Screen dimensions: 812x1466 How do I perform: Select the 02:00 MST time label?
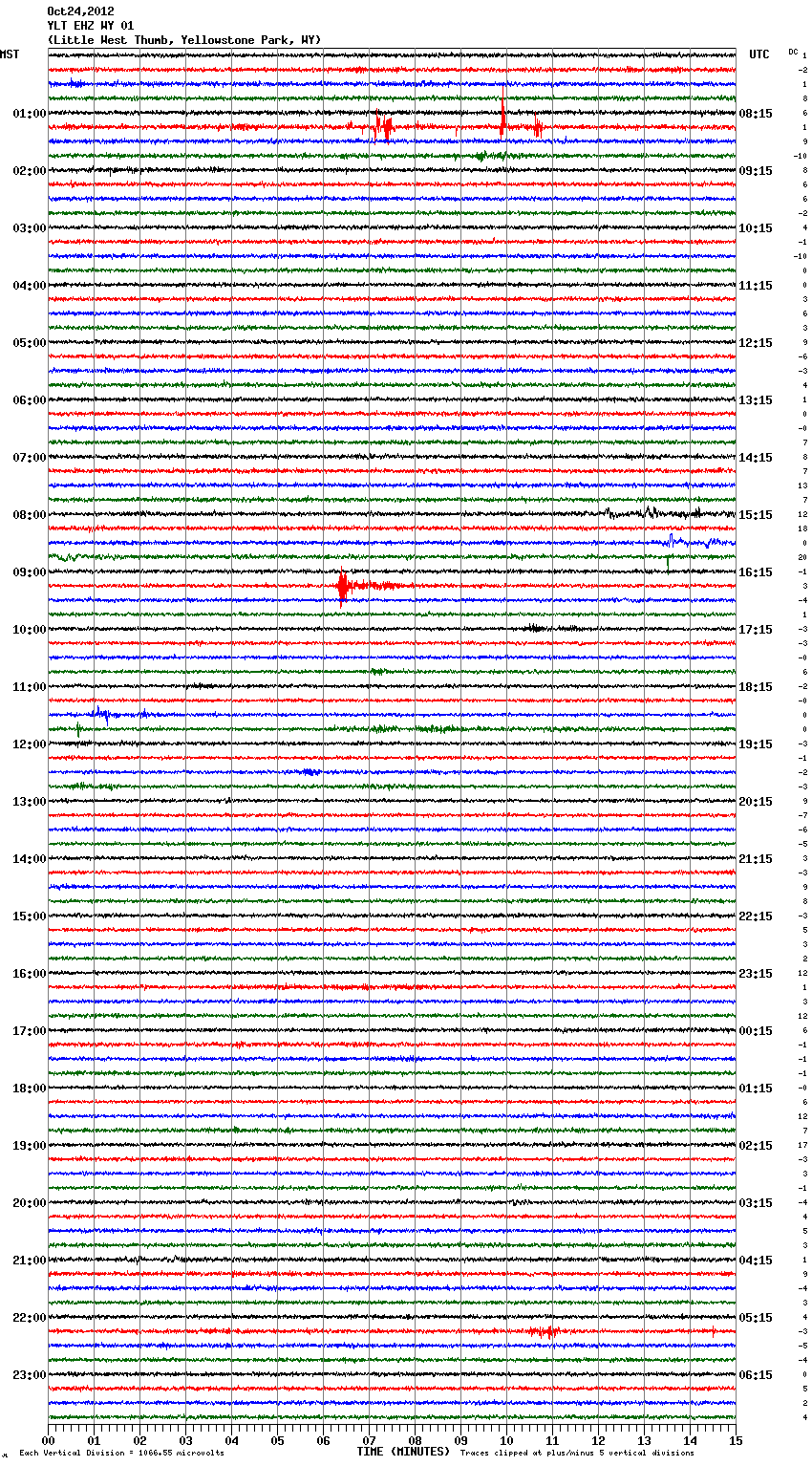point(29,171)
